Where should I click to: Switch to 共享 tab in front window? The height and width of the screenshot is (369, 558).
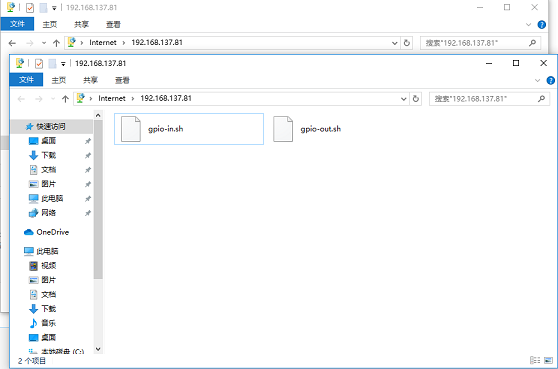tap(90, 80)
